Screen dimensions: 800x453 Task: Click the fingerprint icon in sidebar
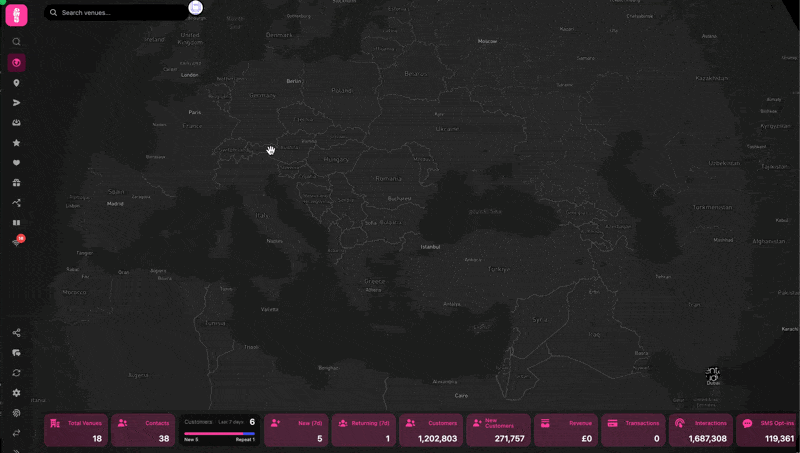tap(16, 413)
